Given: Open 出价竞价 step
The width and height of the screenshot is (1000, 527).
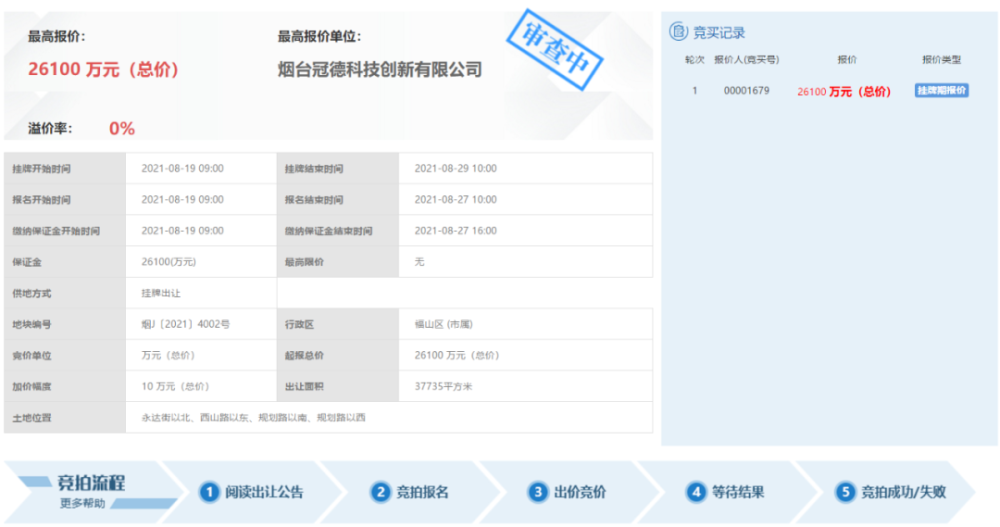Looking at the screenshot, I should (580, 492).
